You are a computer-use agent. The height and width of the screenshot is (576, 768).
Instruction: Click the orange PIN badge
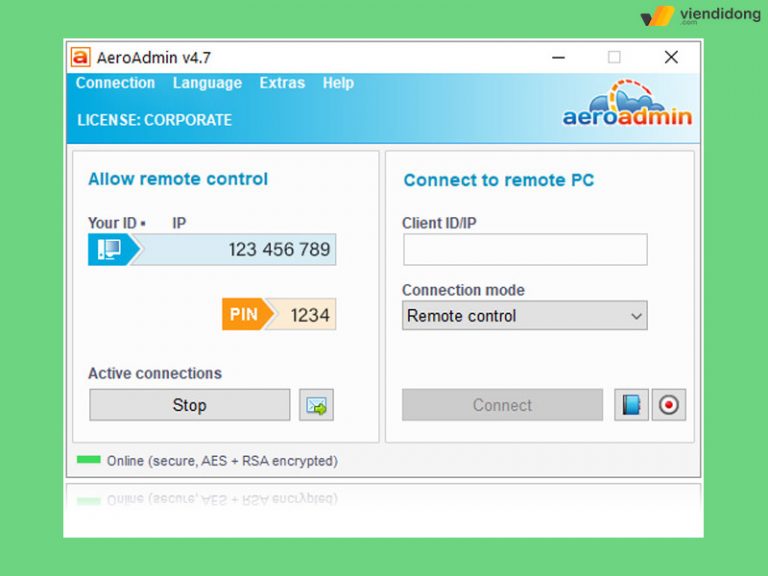[244, 314]
